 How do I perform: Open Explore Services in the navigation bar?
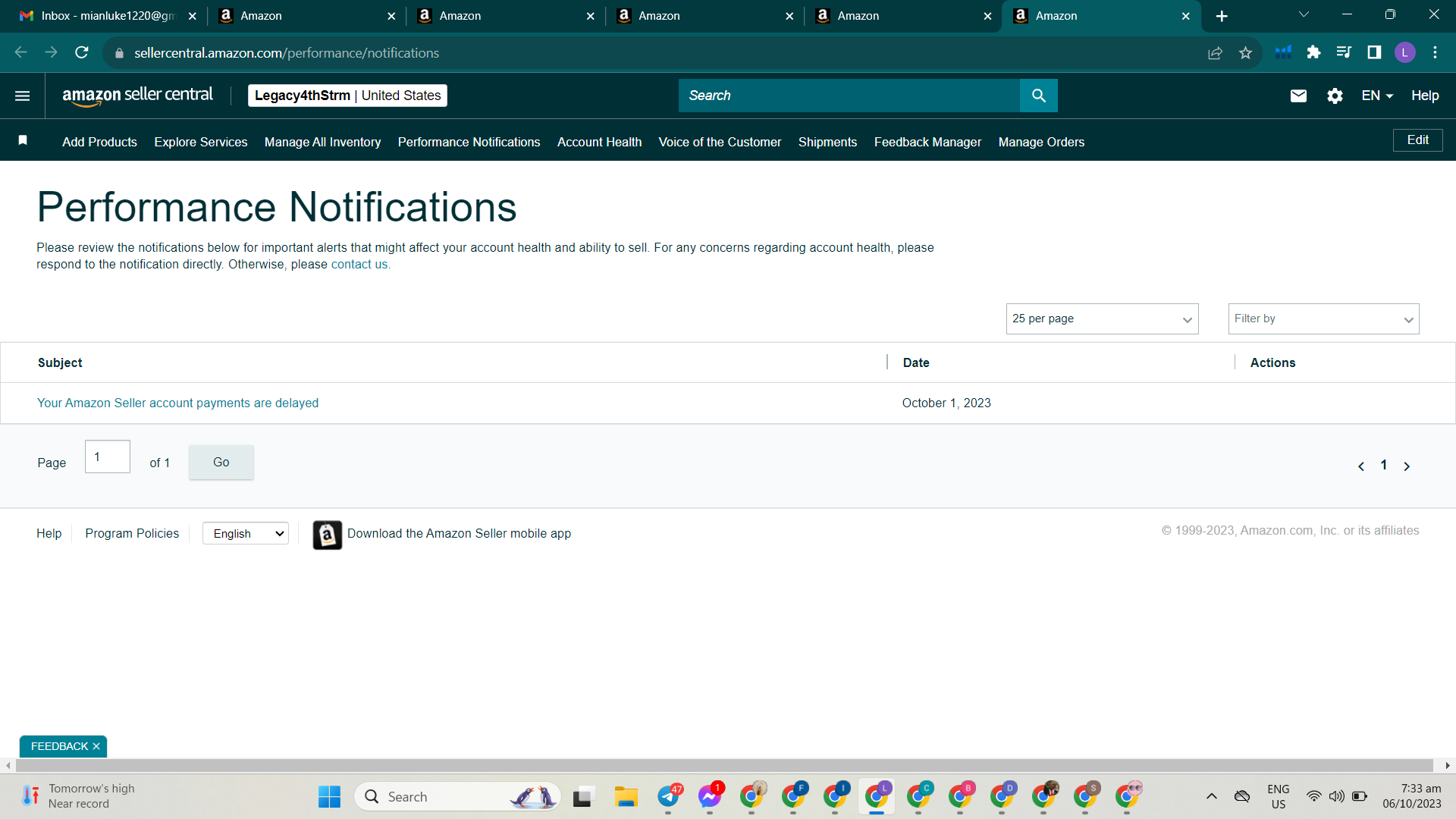tap(201, 142)
